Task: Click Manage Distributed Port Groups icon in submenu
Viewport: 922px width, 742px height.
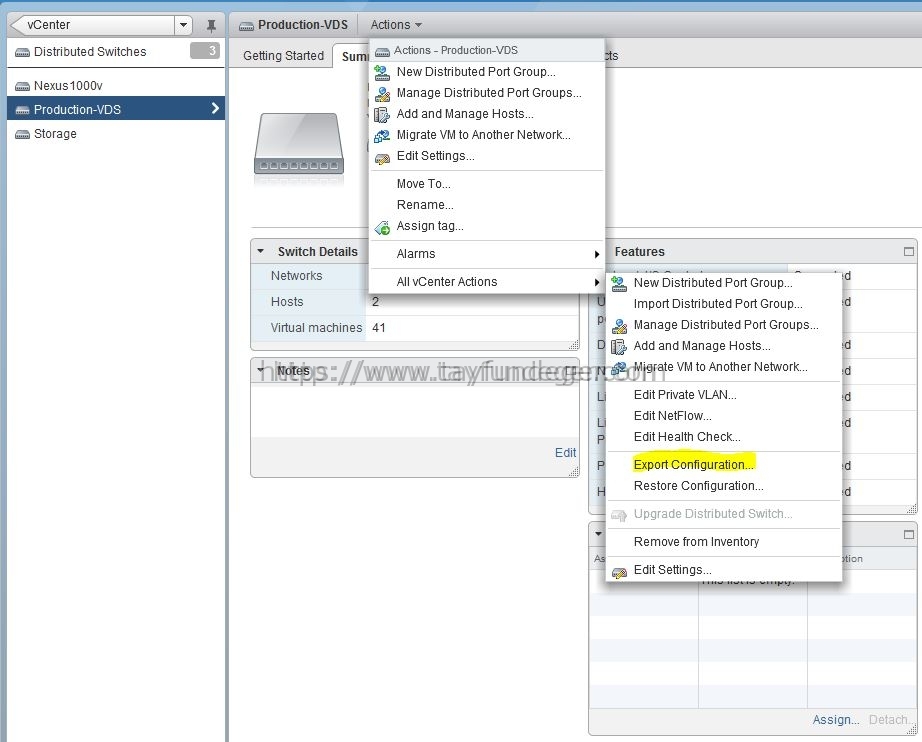Action: [619, 326]
